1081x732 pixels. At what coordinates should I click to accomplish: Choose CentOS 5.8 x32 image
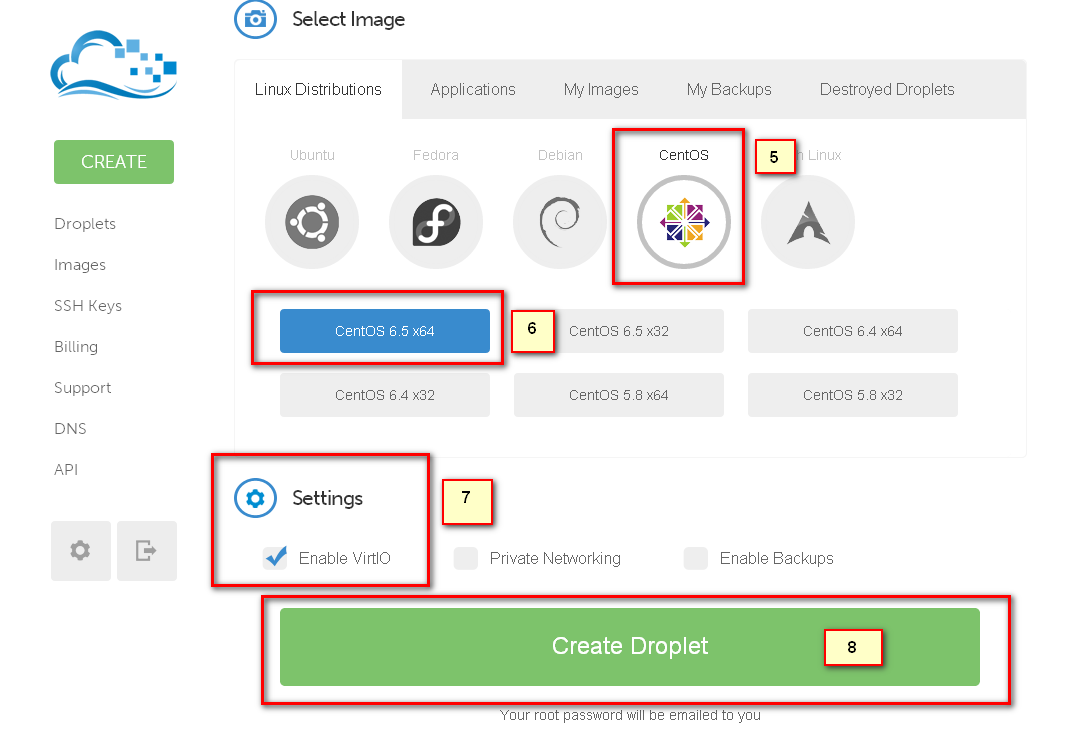coord(853,395)
